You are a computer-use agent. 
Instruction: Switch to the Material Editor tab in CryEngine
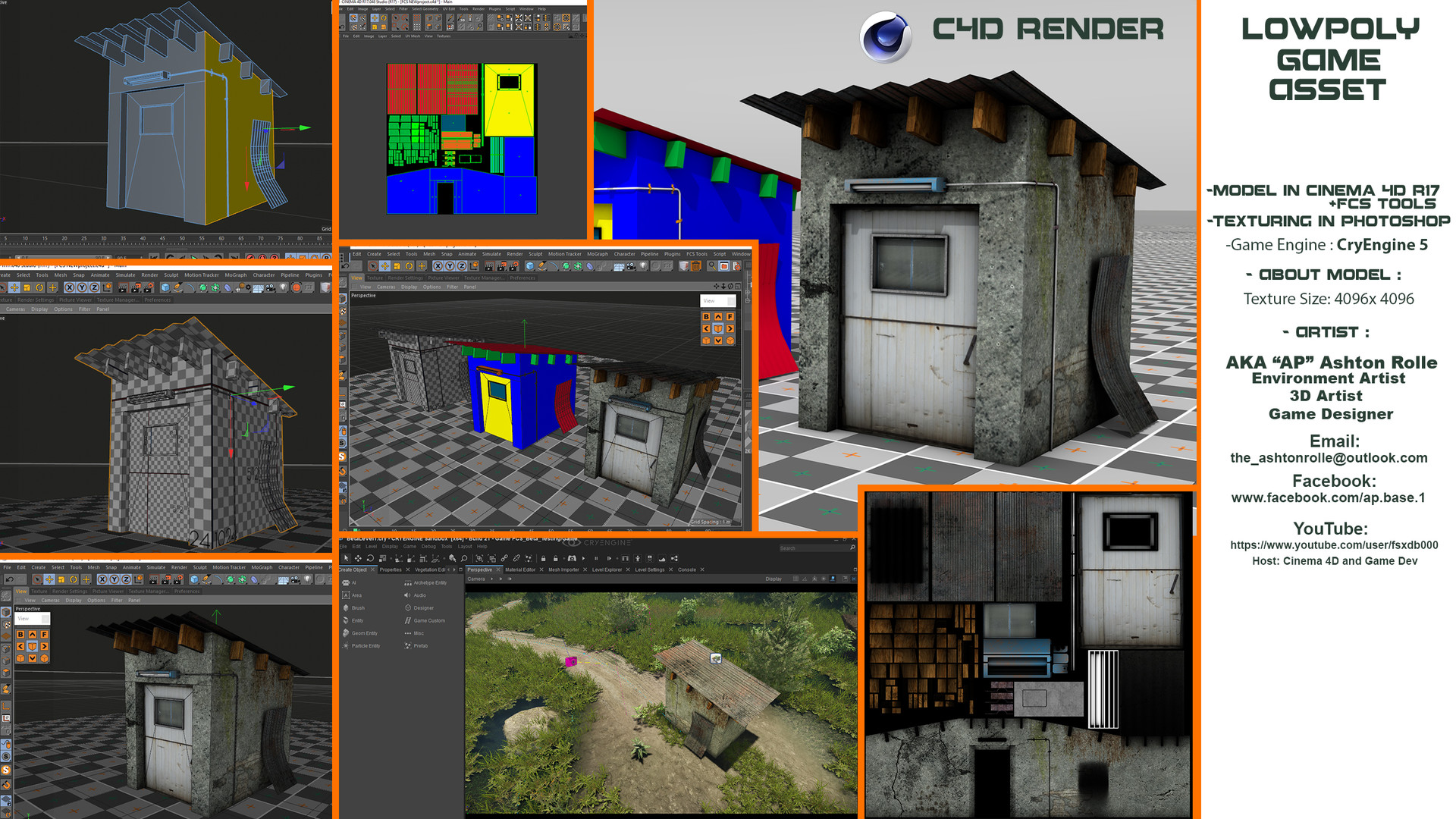point(519,570)
